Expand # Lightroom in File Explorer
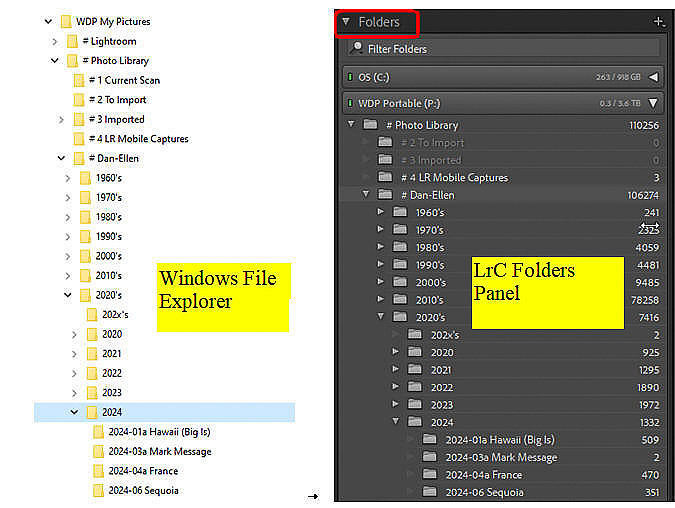The width and height of the screenshot is (675, 508). tap(55, 41)
